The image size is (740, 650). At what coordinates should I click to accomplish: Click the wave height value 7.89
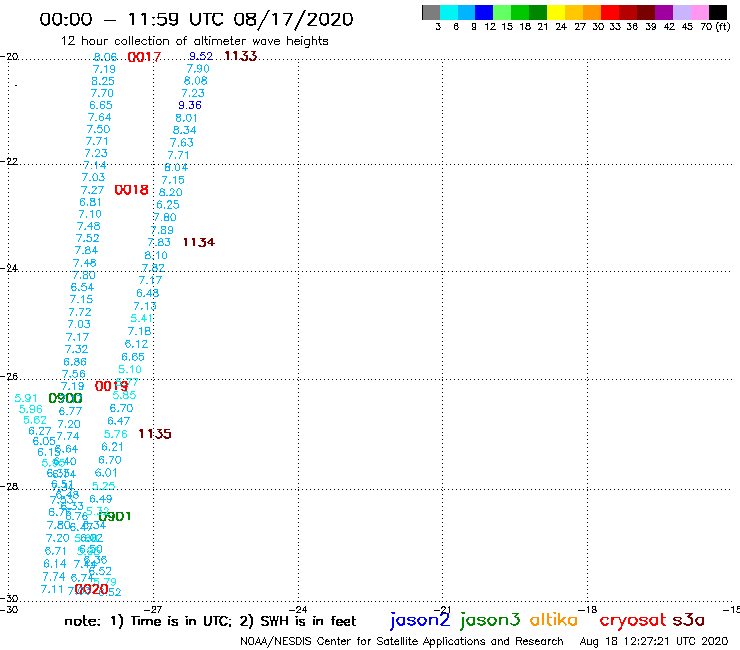(x=162, y=230)
